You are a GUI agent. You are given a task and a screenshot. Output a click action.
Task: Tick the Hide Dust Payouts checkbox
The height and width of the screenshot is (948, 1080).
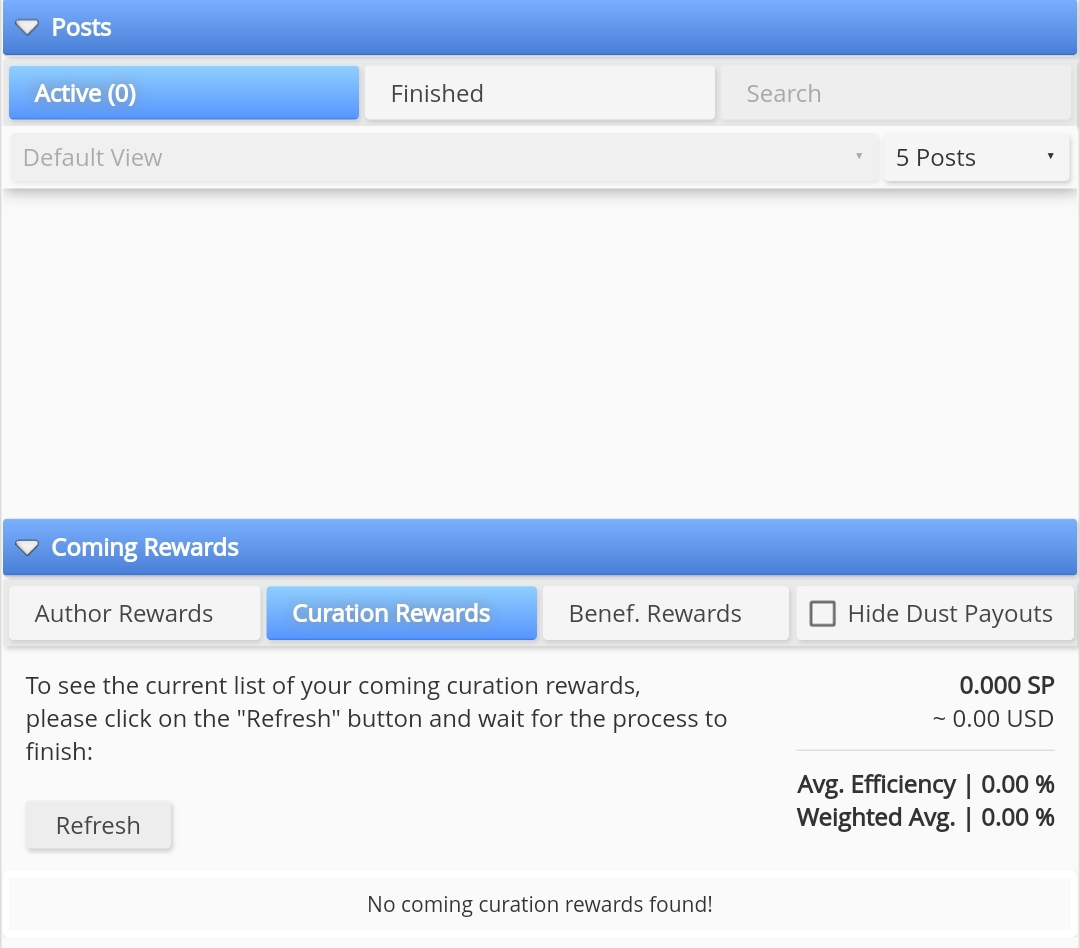[x=822, y=614]
